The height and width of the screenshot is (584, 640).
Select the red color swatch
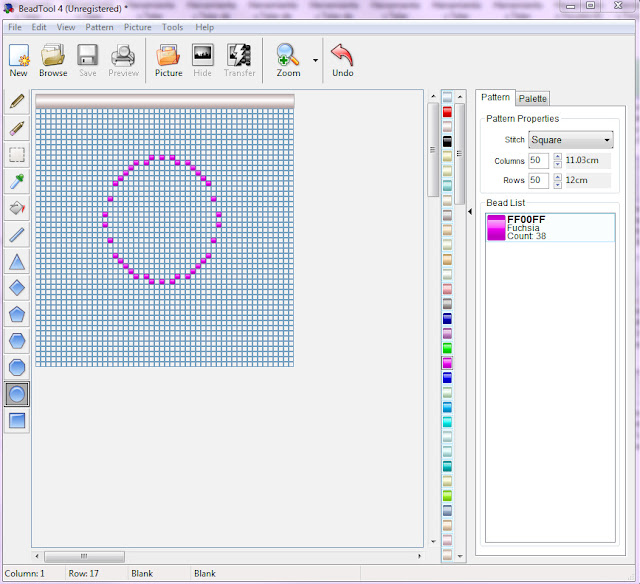[x=447, y=112]
